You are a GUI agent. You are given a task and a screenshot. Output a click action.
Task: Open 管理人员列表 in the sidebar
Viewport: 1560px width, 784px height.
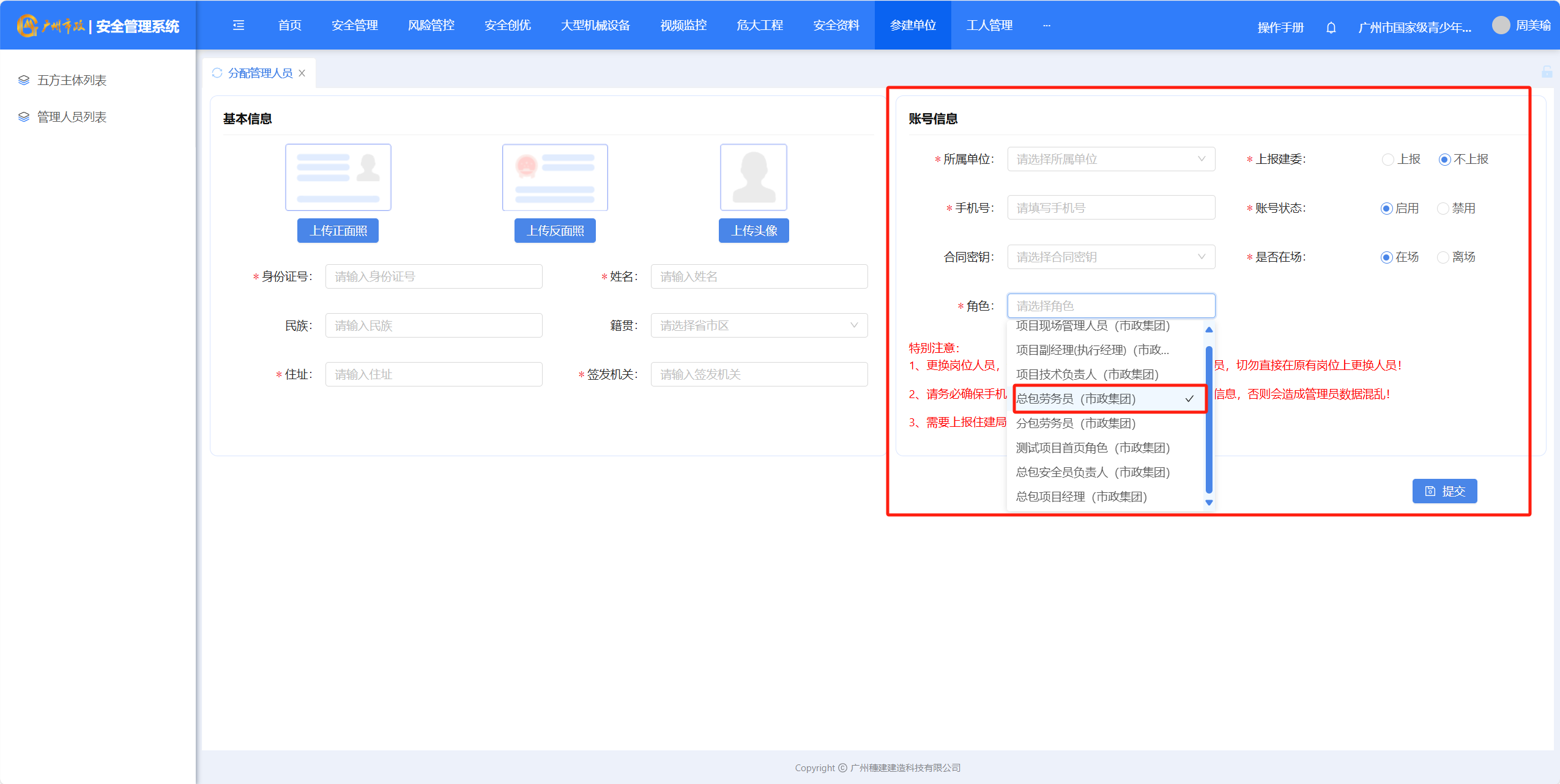[72, 117]
